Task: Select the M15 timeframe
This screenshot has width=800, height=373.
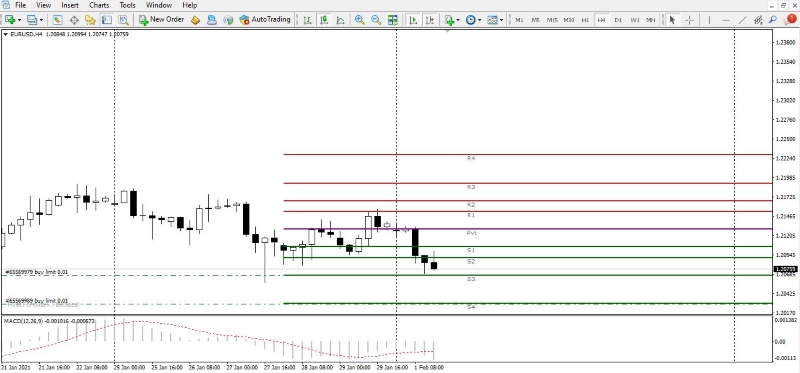Action: click(552, 20)
